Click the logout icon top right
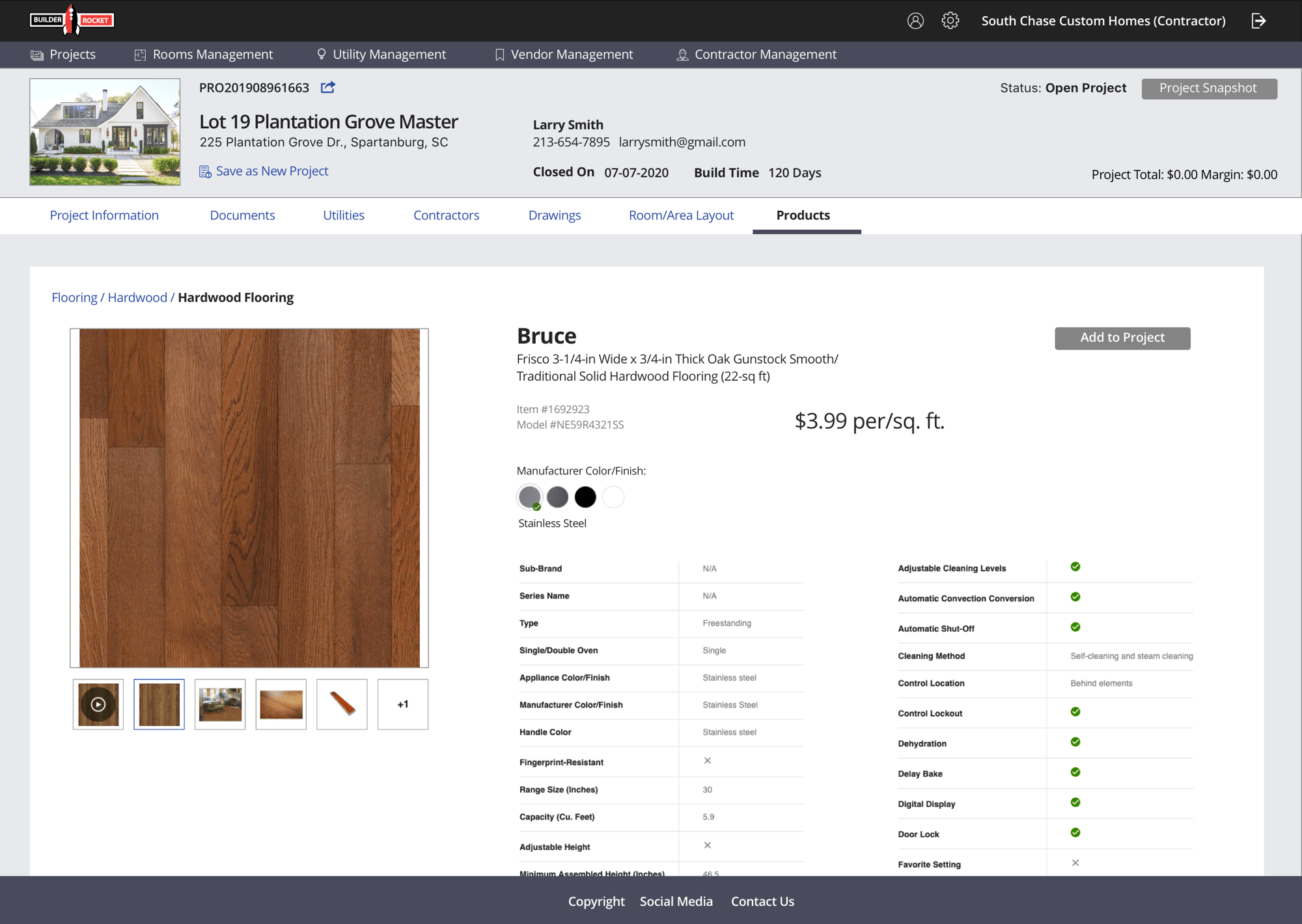This screenshot has height=924, width=1302. click(x=1260, y=20)
